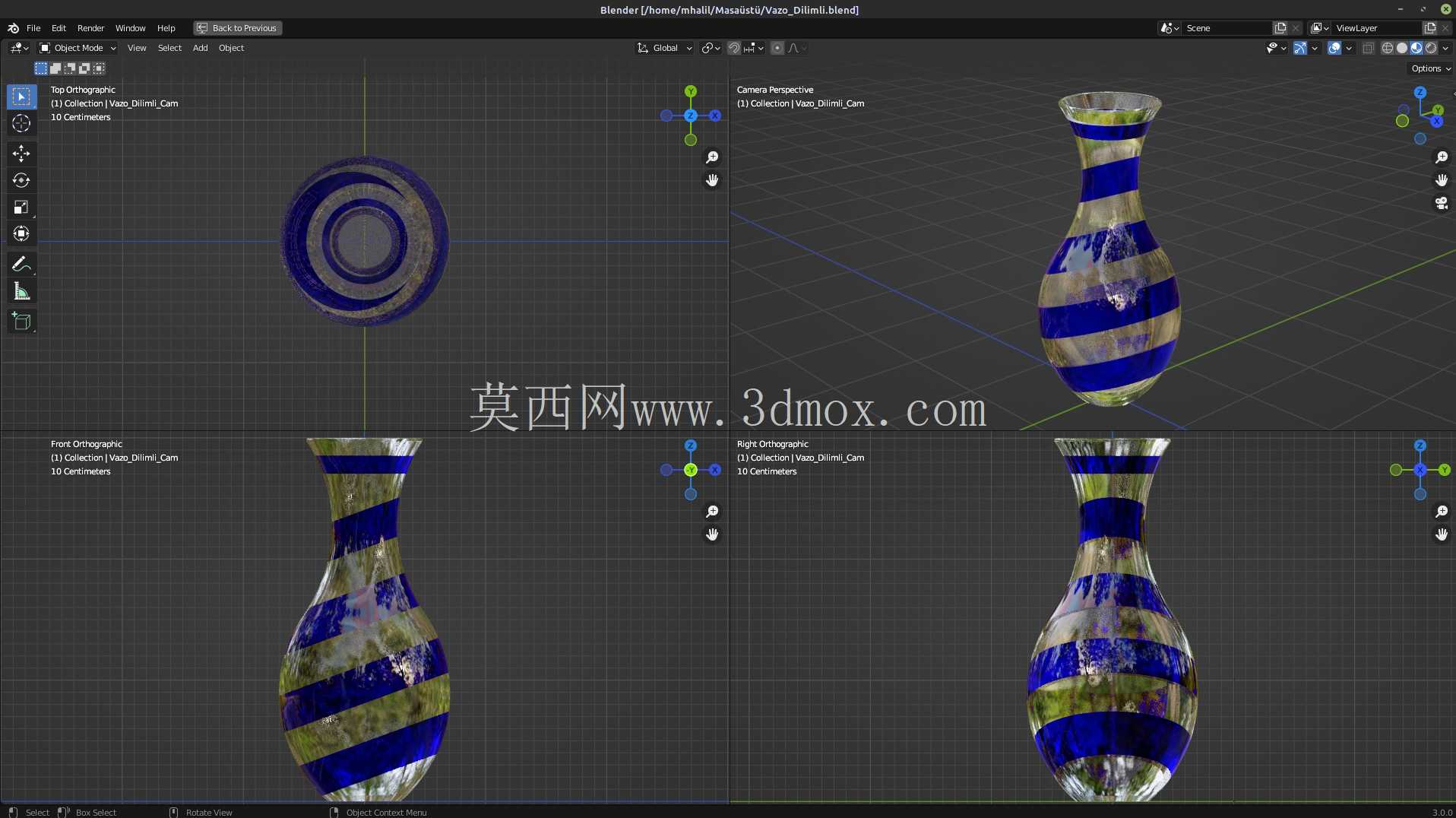Add new view layer with copy icon

click(1430, 28)
